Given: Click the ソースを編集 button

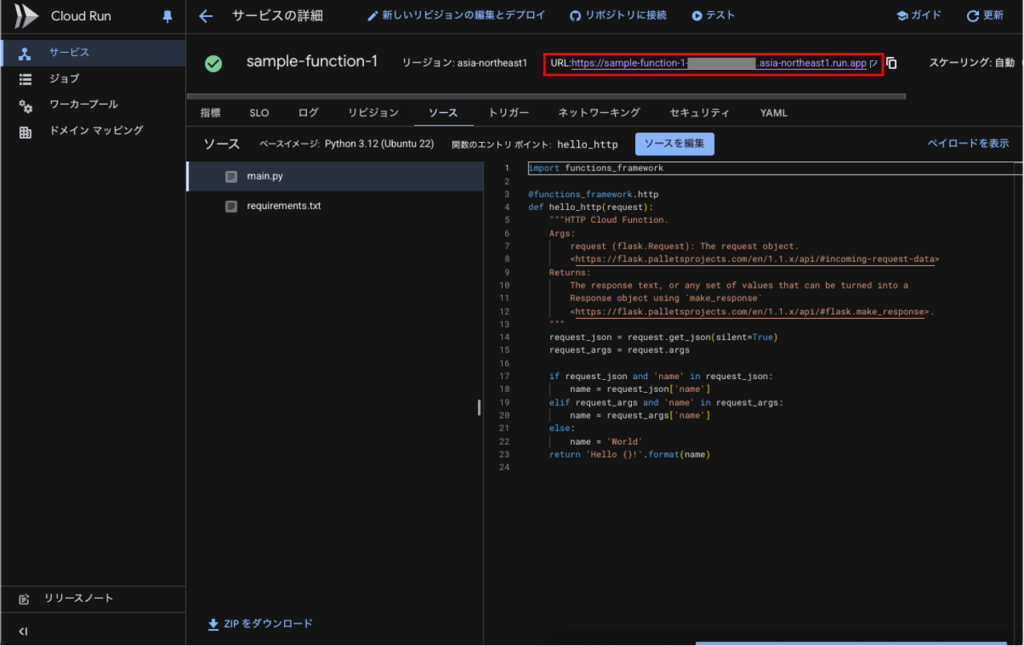Looking at the screenshot, I should tap(675, 144).
